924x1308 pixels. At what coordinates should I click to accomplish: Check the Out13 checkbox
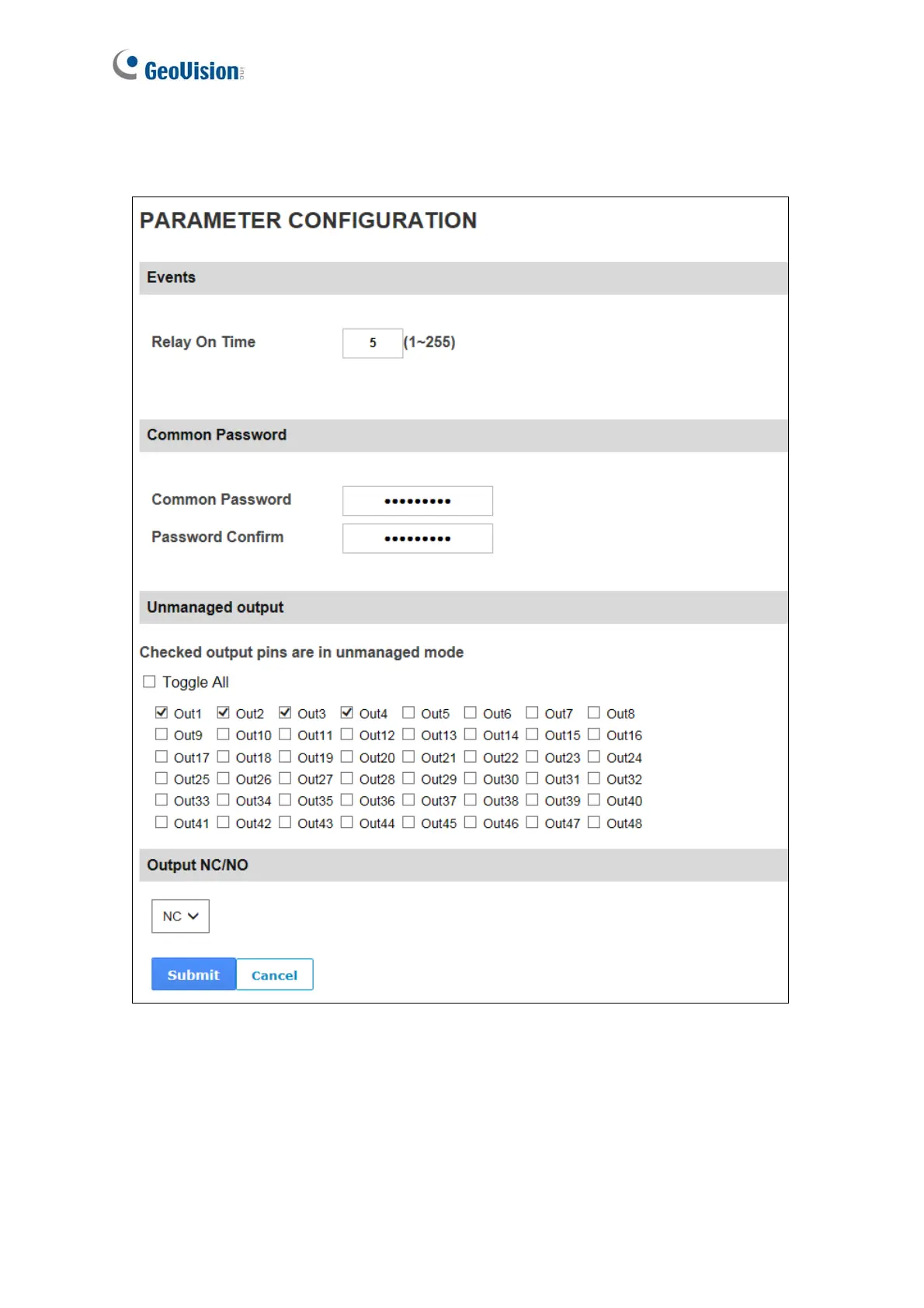coord(408,734)
